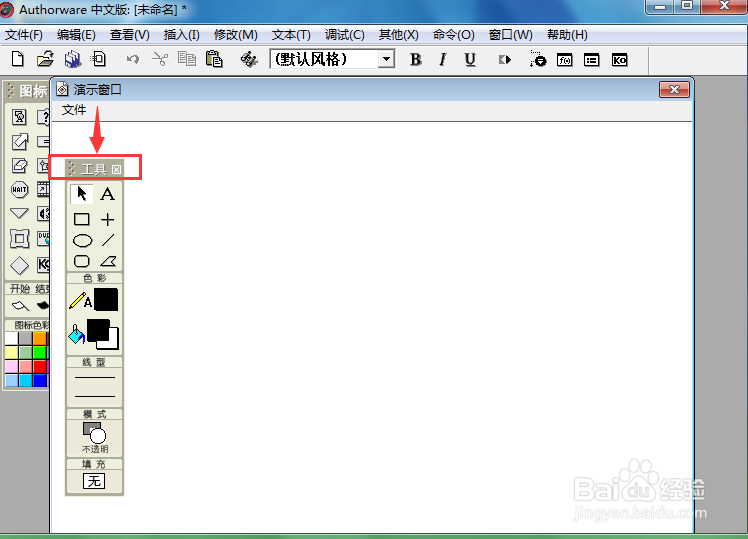
Task: Select the Digital Movie film icon
Action: (x=43, y=189)
